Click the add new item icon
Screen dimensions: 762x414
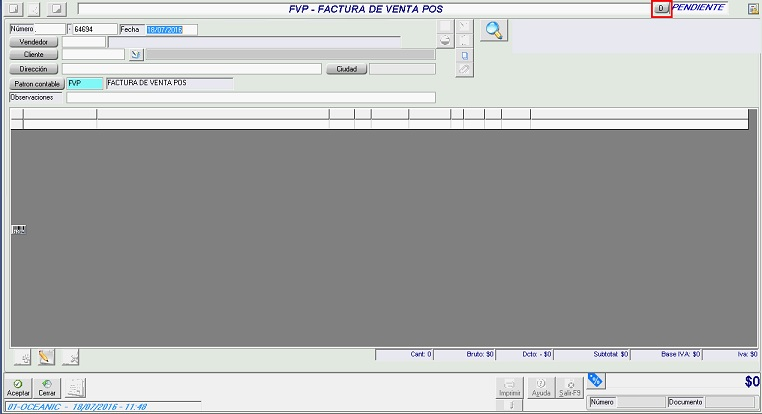(22, 356)
